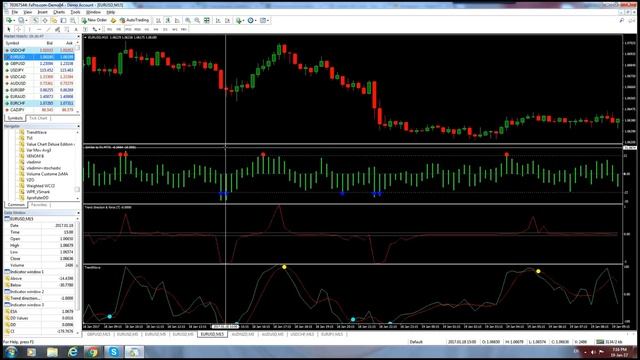
Task: Switch to the M1 timeframe
Action: pyautogui.click(x=109, y=29)
